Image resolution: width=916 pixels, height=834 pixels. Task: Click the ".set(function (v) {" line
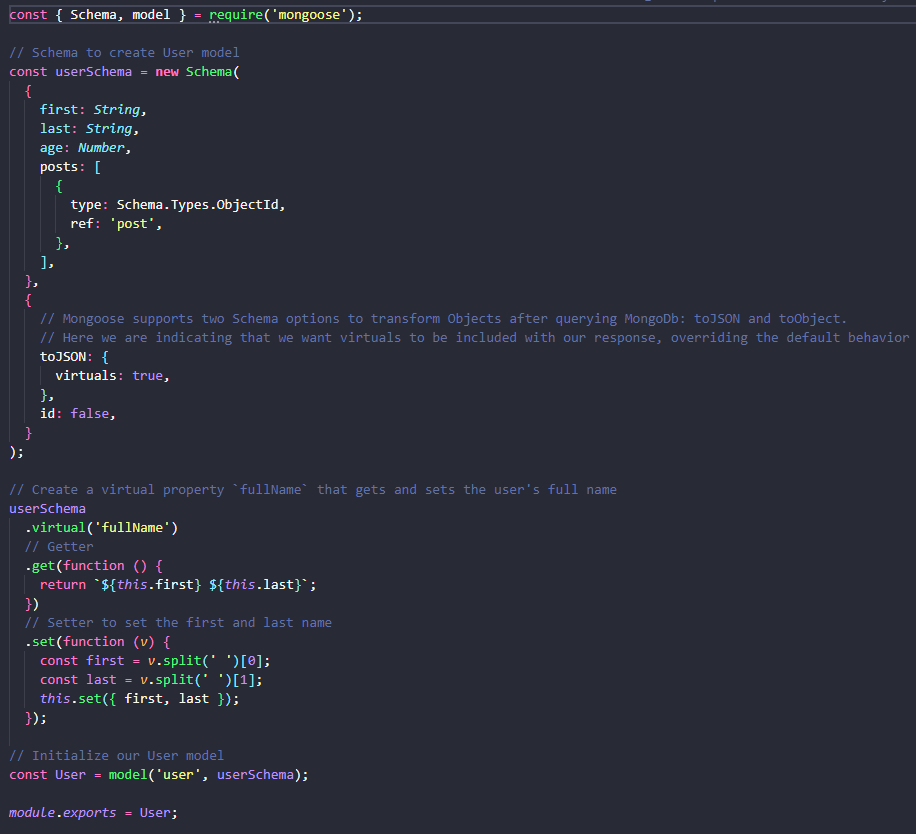tap(97, 642)
